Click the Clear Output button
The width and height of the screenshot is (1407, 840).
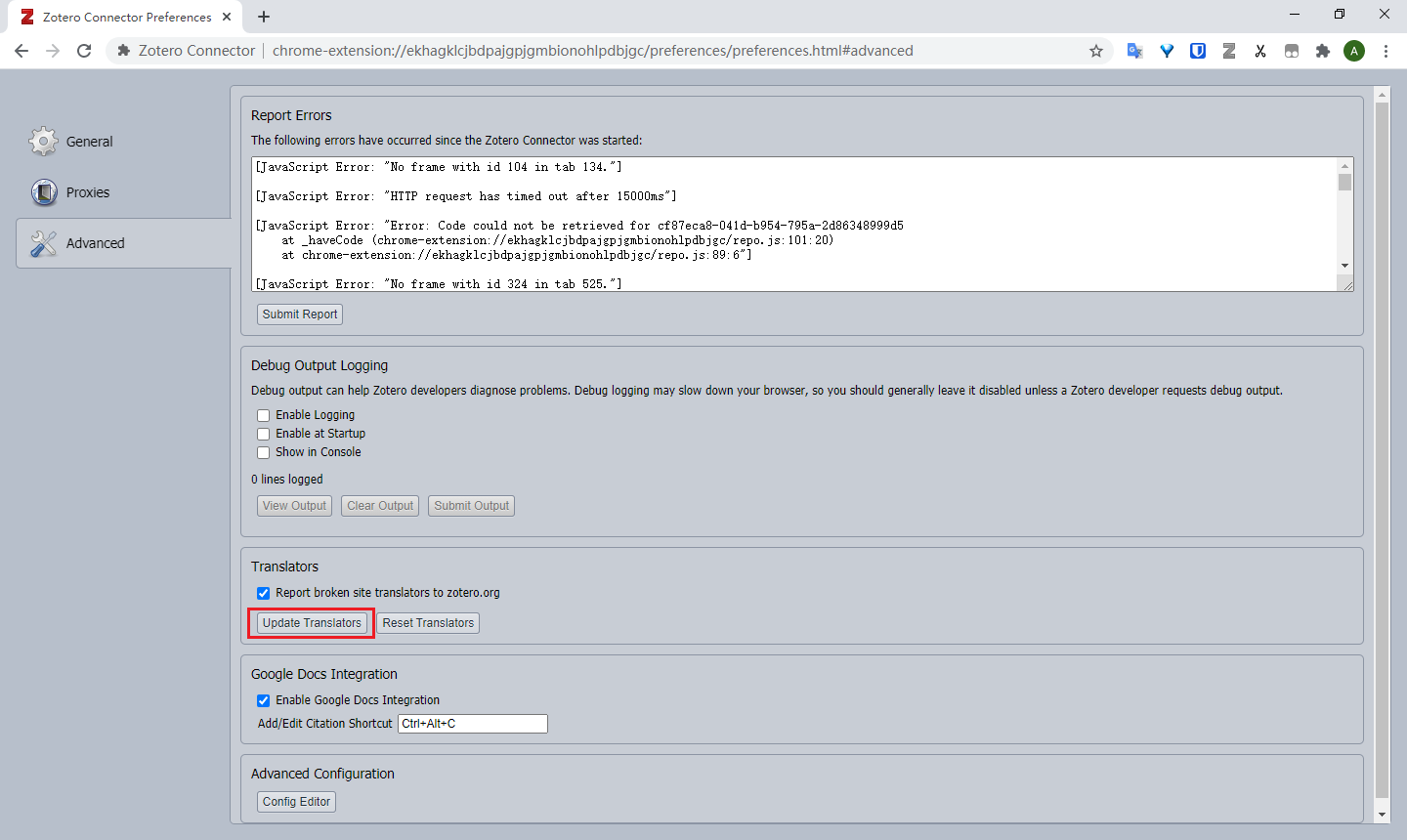[x=380, y=506]
